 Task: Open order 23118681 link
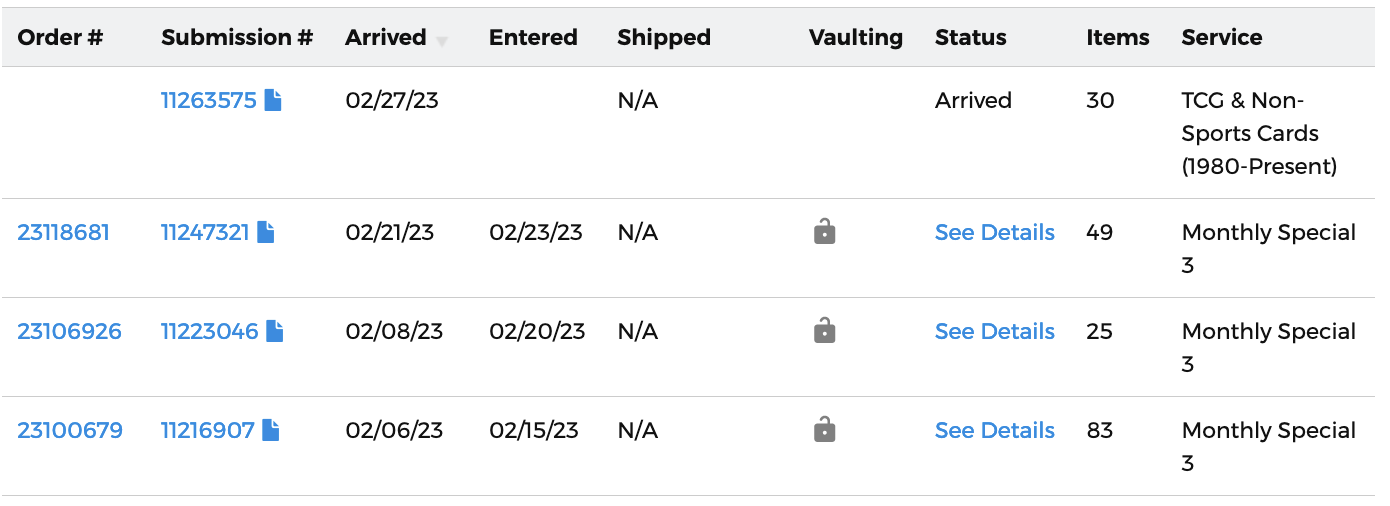click(64, 232)
